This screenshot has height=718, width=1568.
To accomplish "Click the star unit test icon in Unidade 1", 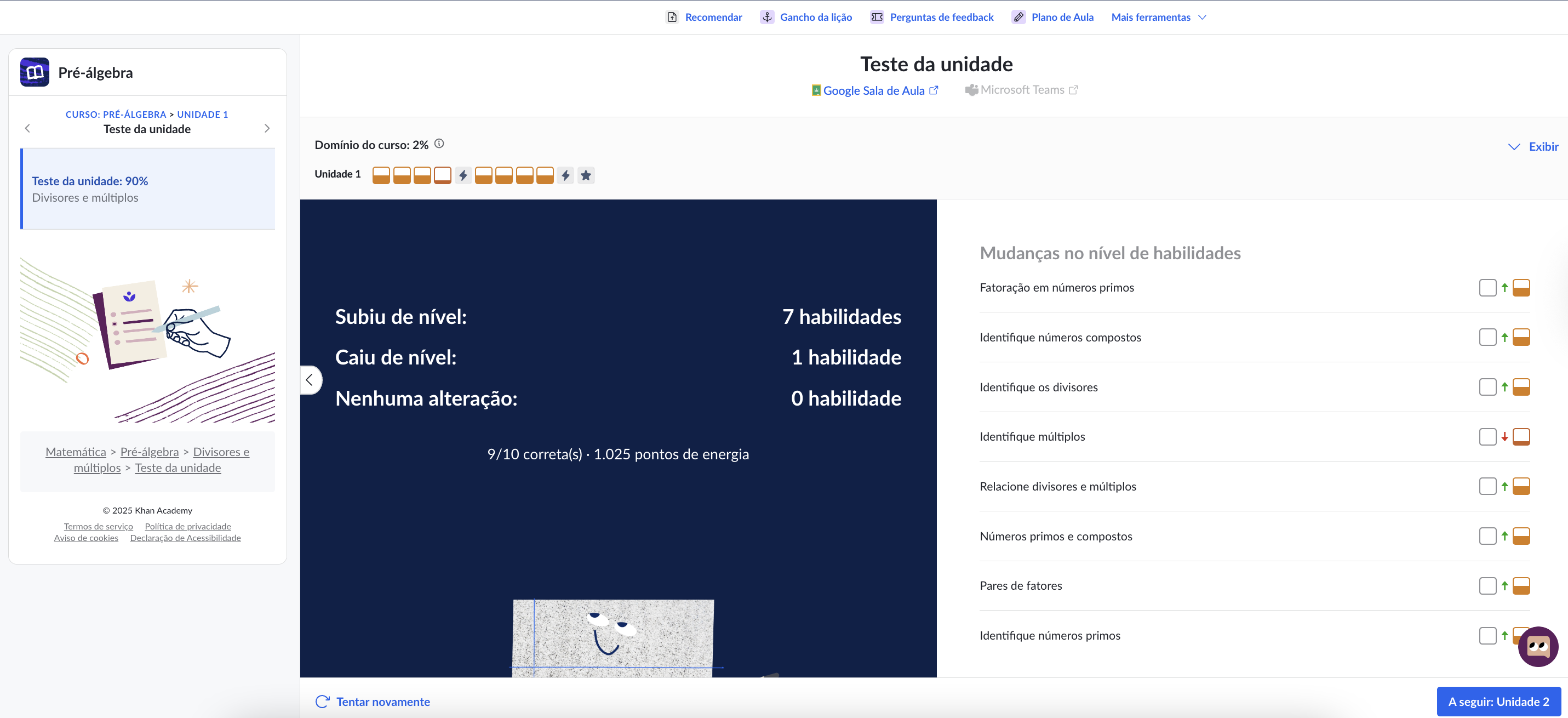I will 586,175.
